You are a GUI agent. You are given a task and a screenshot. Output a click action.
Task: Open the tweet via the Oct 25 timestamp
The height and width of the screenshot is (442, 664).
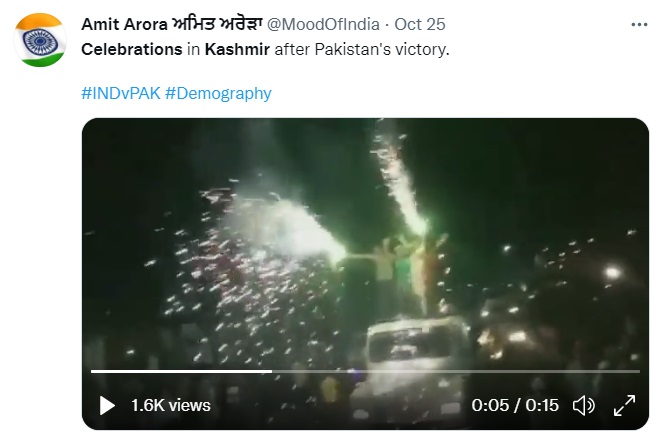coord(420,25)
